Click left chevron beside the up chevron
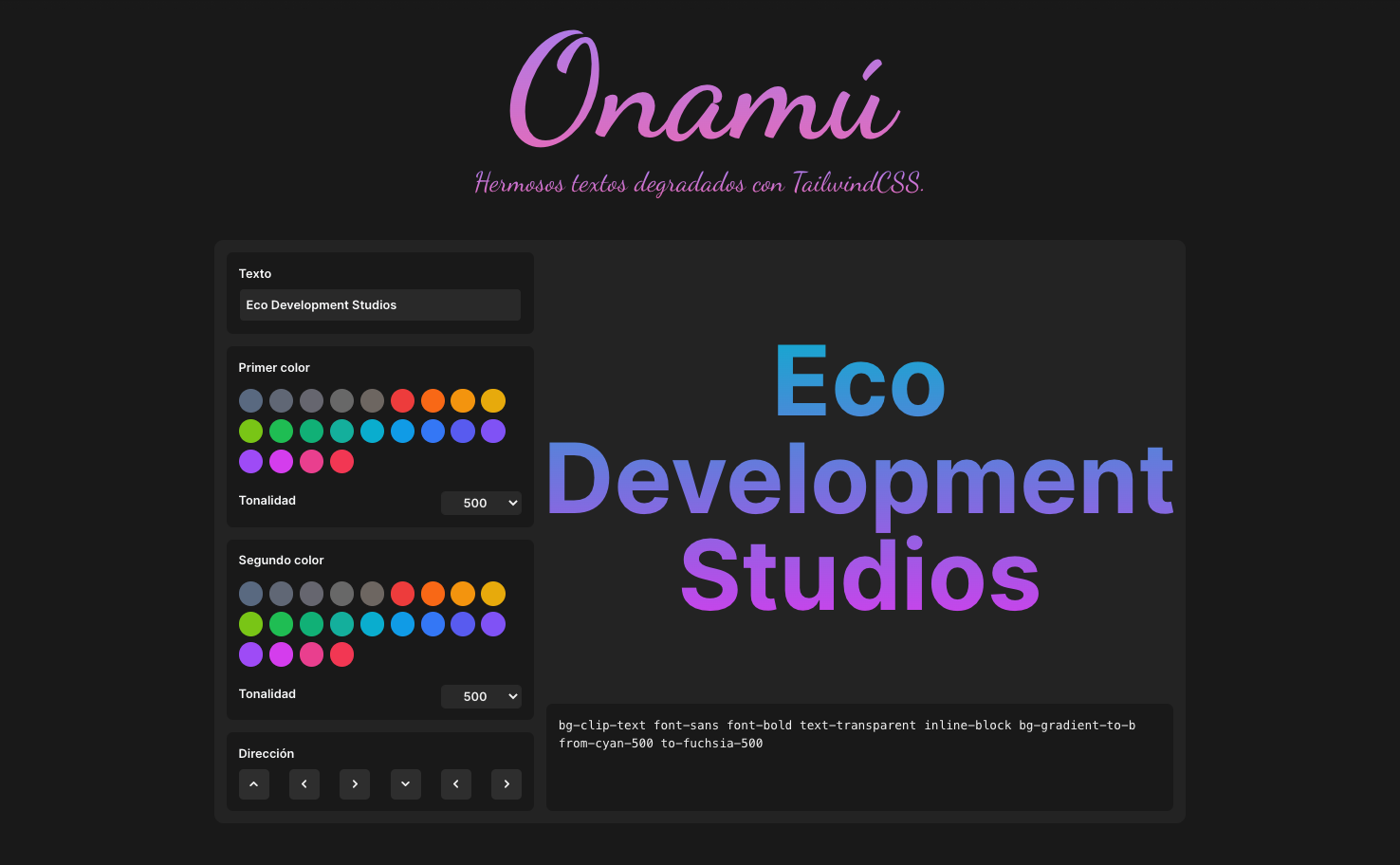Screen dimensions: 1400x865 click(304, 784)
